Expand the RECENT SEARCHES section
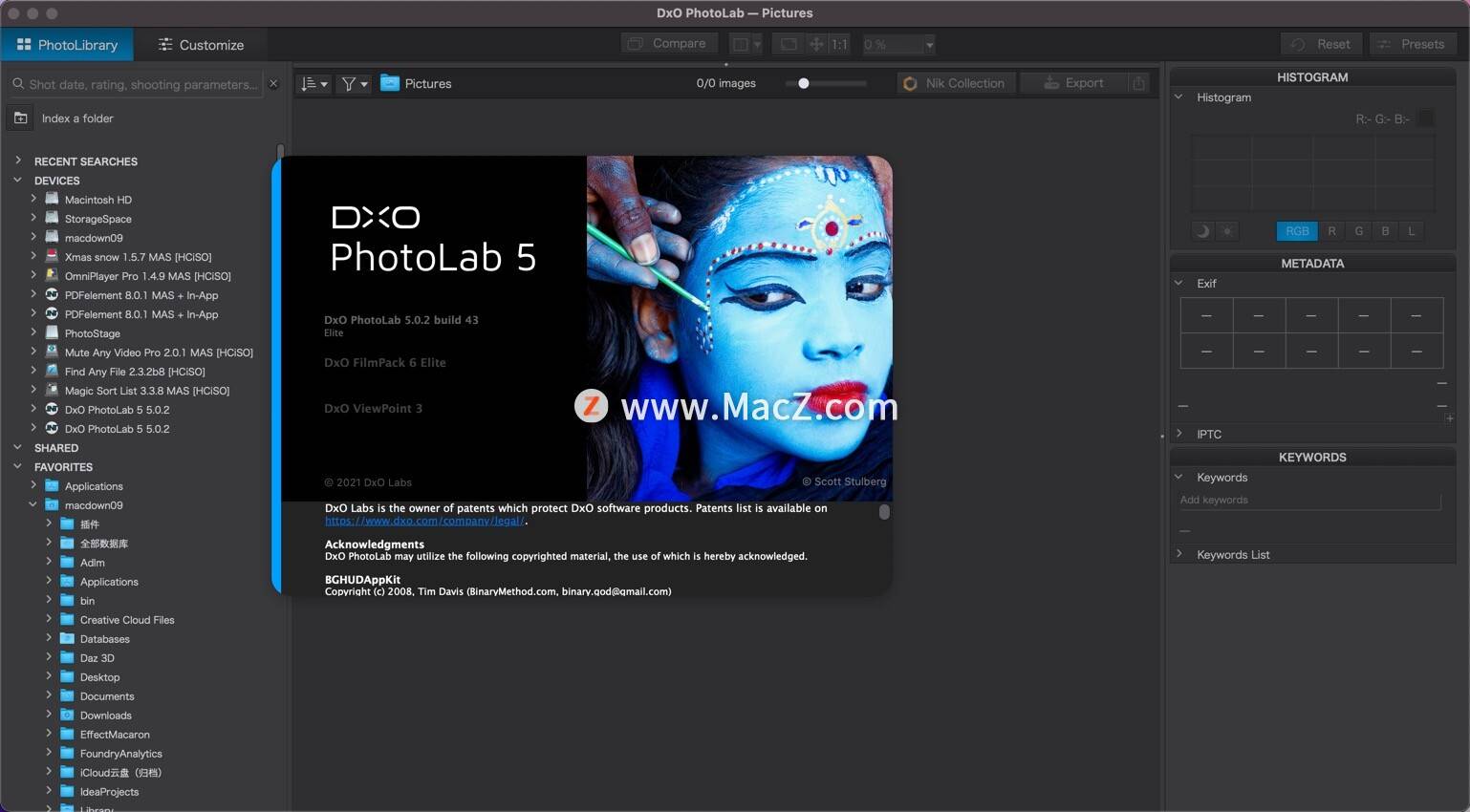This screenshot has height=812, width=1470. click(x=17, y=160)
